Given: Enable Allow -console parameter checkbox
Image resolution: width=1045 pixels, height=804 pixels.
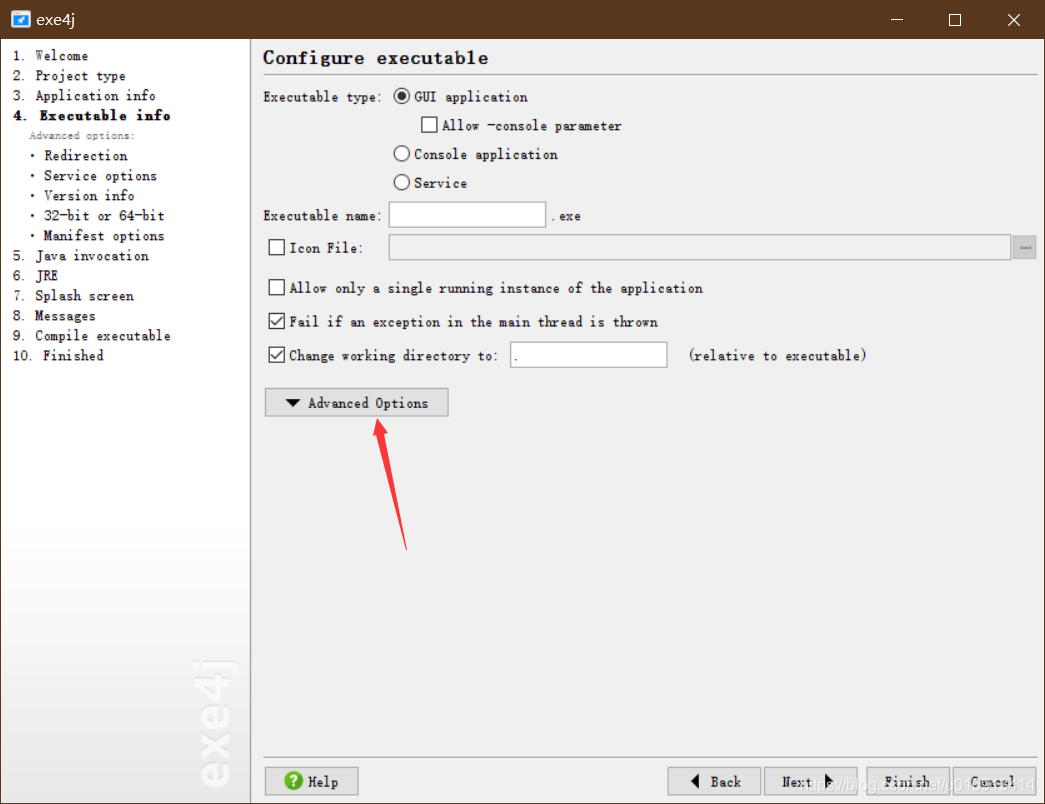Looking at the screenshot, I should coord(429,125).
